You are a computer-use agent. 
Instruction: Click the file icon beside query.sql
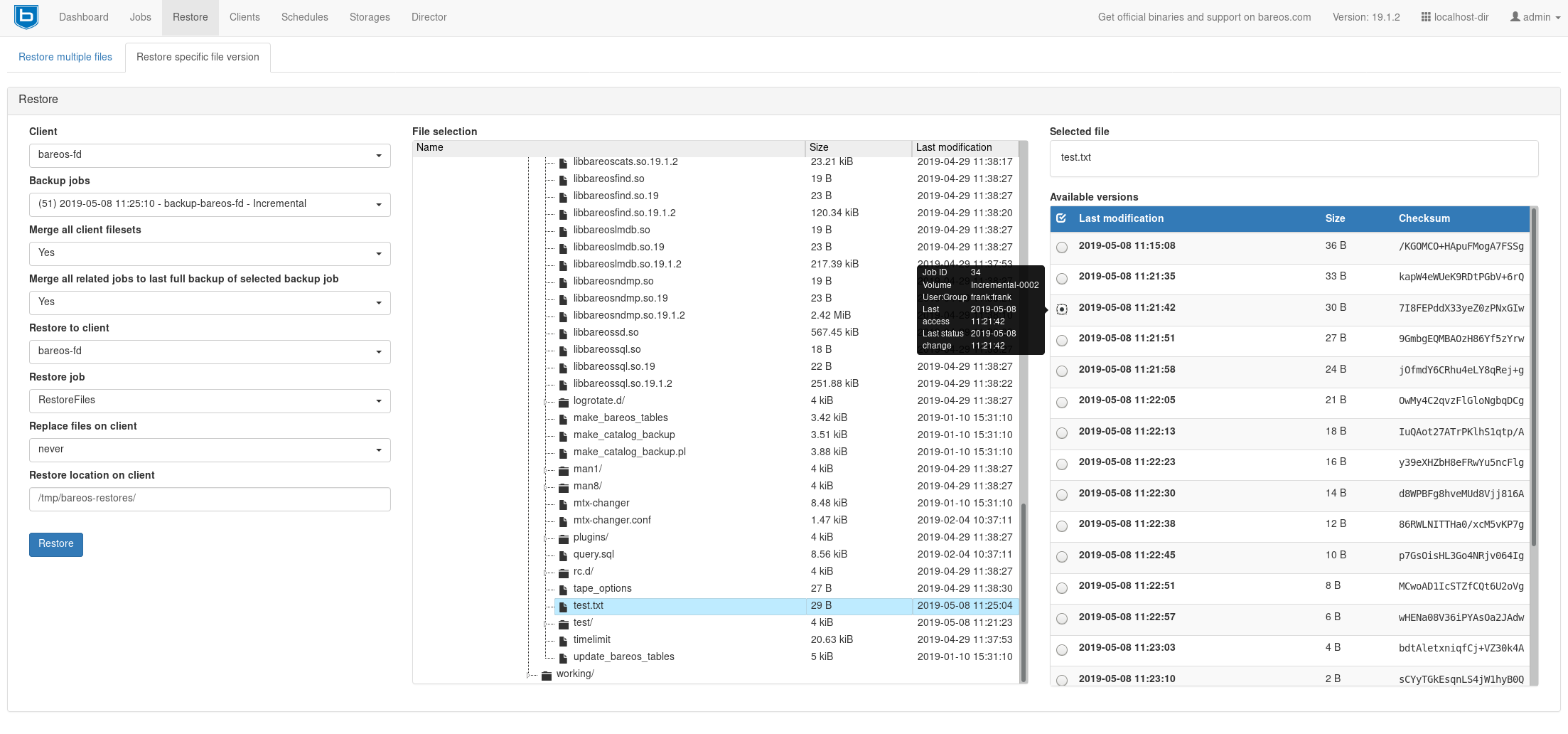click(x=562, y=554)
